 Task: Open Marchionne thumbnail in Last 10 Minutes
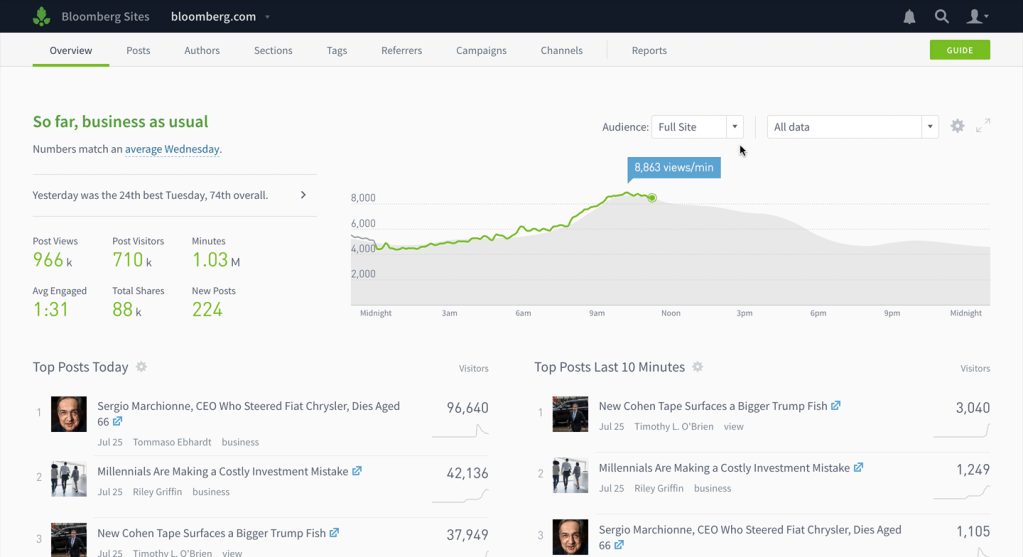[570, 537]
